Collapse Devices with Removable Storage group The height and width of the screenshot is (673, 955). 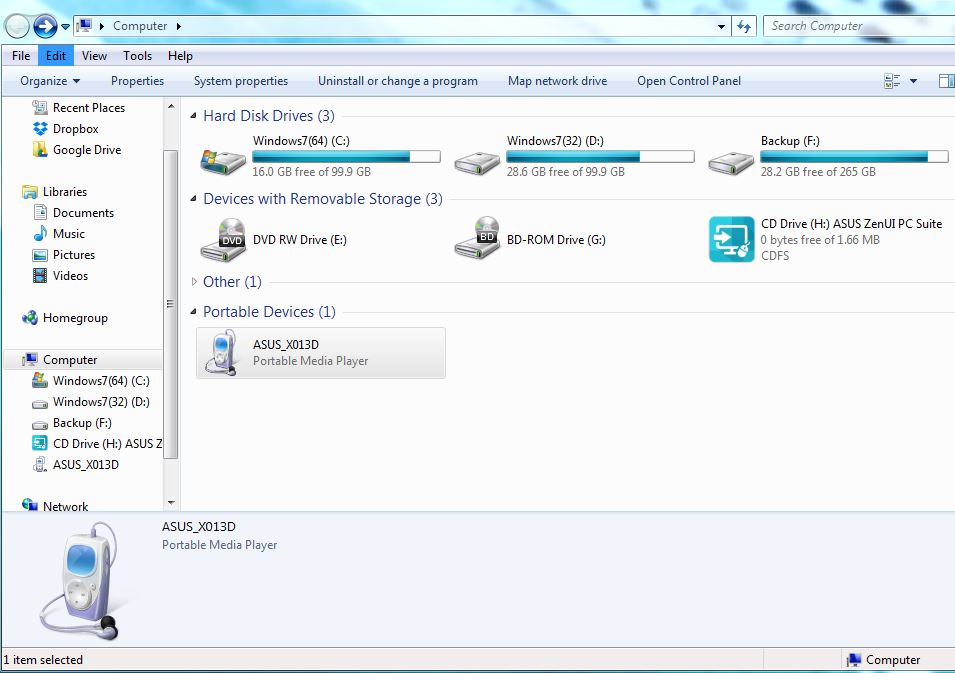193,199
